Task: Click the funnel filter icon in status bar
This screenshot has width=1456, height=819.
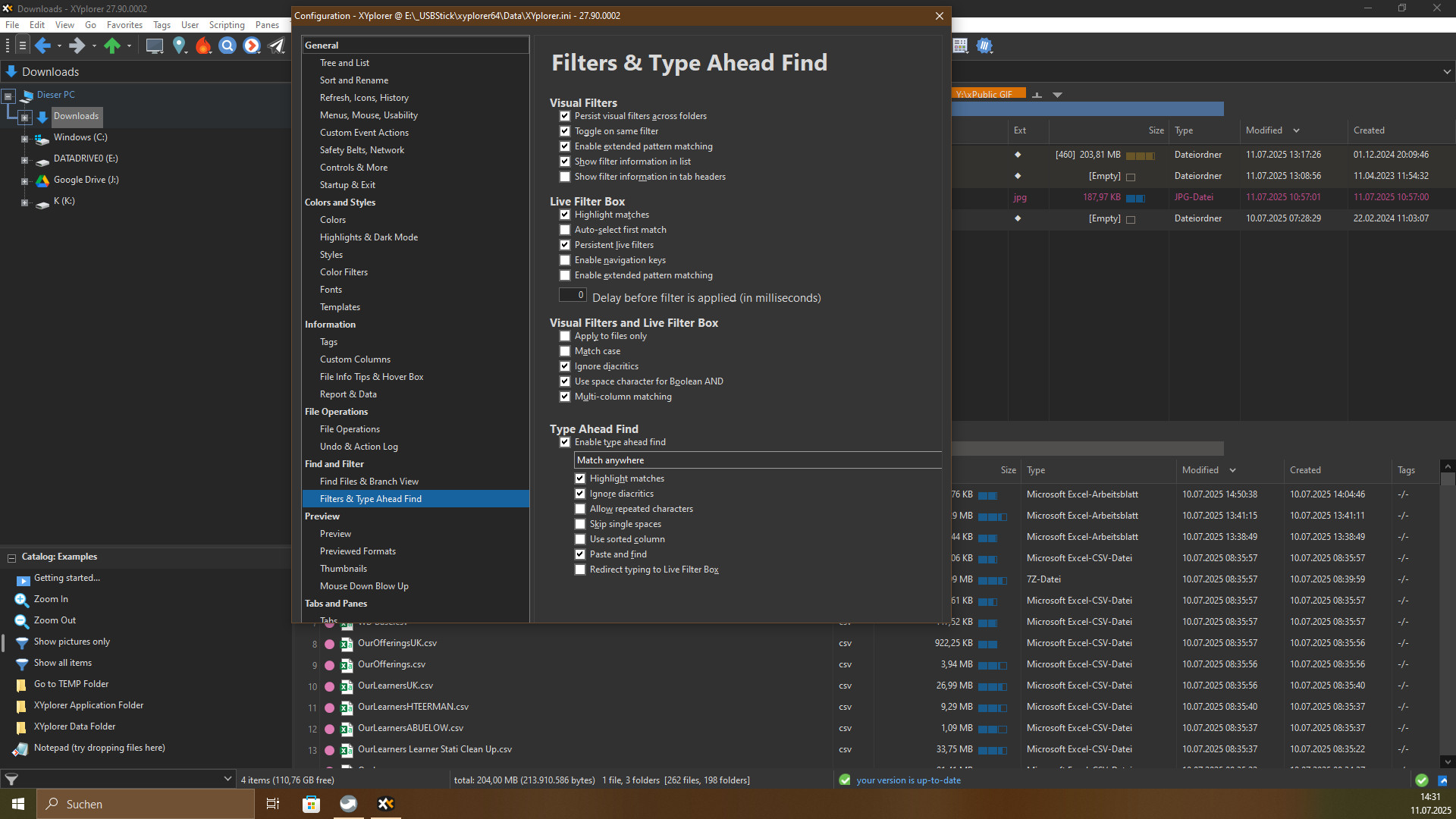Action: pyautogui.click(x=12, y=780)
